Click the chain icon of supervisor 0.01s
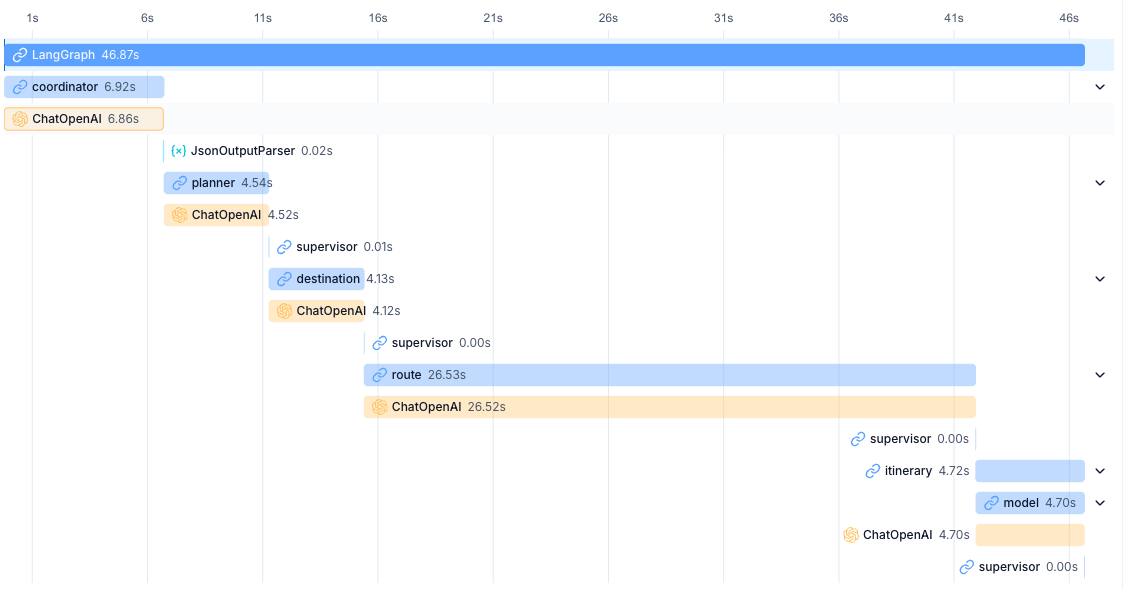 285,247
